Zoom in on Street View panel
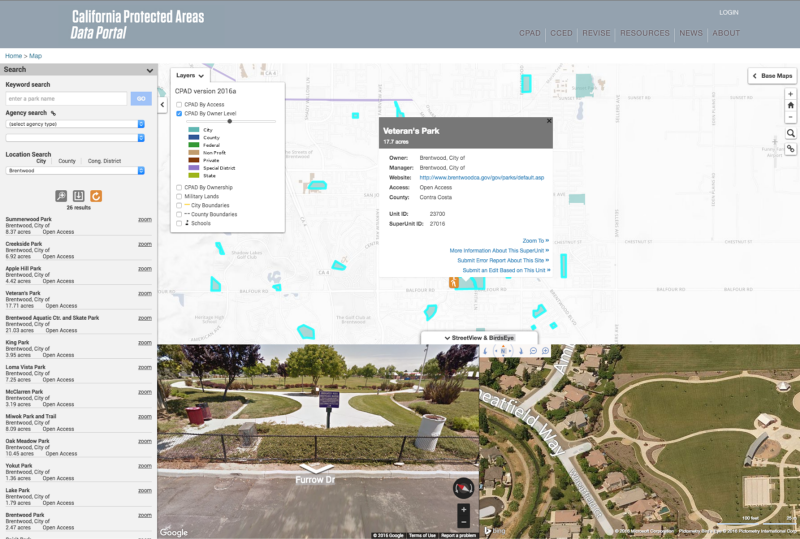 (x=463, y=509)
